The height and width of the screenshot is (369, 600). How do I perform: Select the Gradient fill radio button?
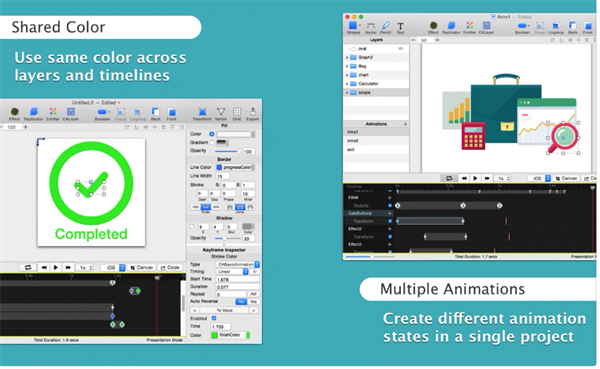[212, 142]
